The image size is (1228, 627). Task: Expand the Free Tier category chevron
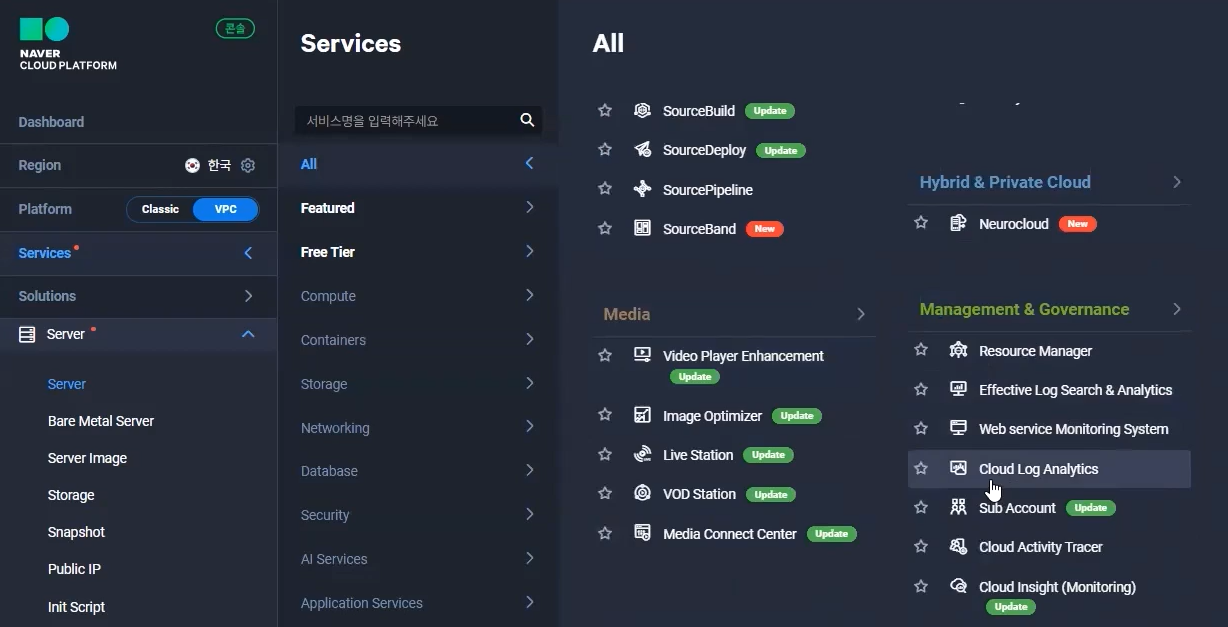click(529, 251)
